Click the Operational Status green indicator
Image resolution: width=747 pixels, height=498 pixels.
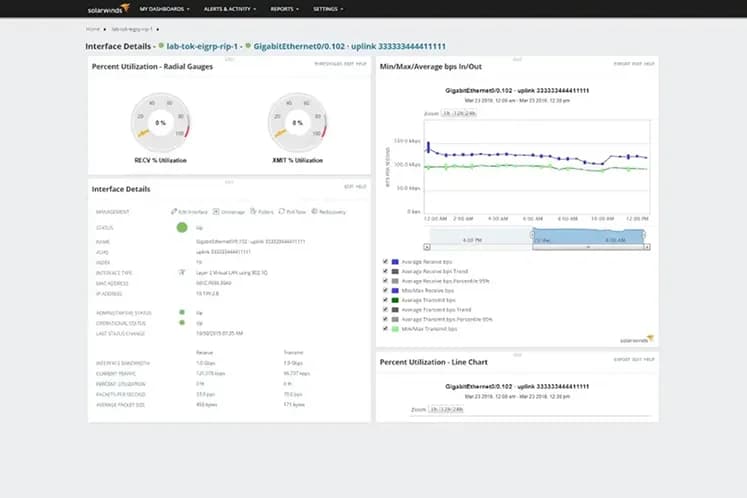click(x=182, y=323)
